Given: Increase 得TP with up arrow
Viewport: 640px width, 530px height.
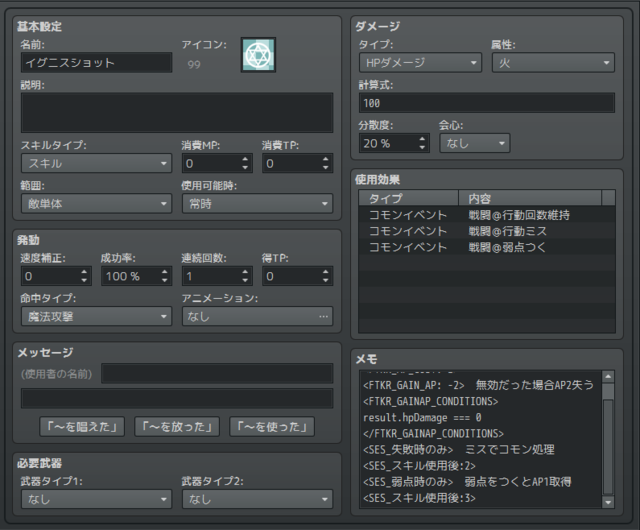Looking at the screenshot, I should click(x=325, y=272).
